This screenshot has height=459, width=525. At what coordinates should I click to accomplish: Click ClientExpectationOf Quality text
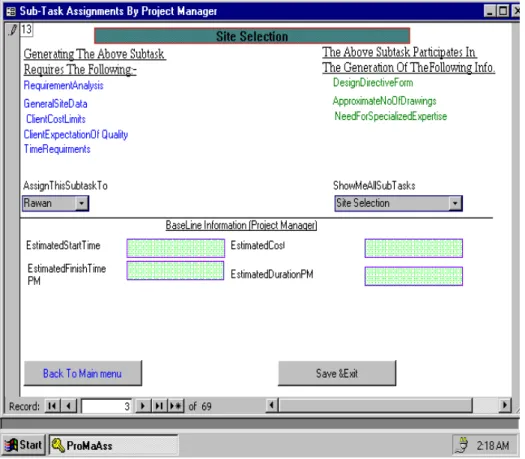[76, 136]
